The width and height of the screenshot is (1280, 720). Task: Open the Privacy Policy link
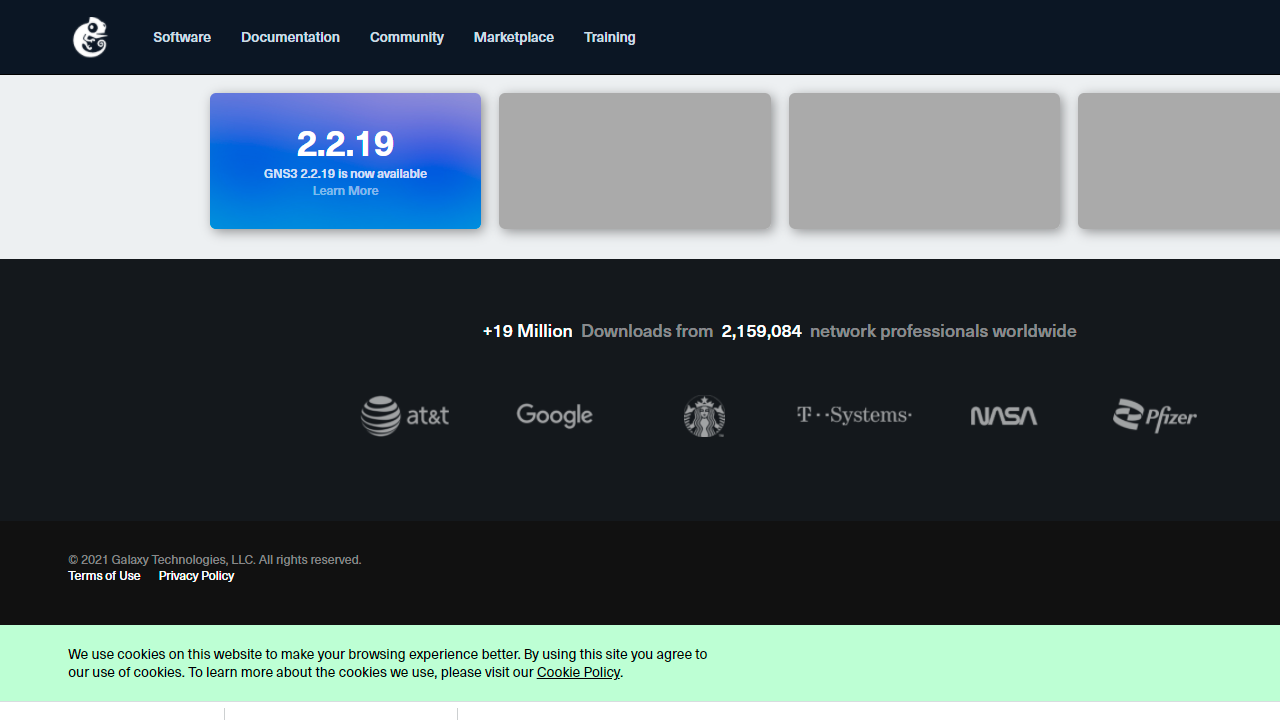click(x=196, y=576)
